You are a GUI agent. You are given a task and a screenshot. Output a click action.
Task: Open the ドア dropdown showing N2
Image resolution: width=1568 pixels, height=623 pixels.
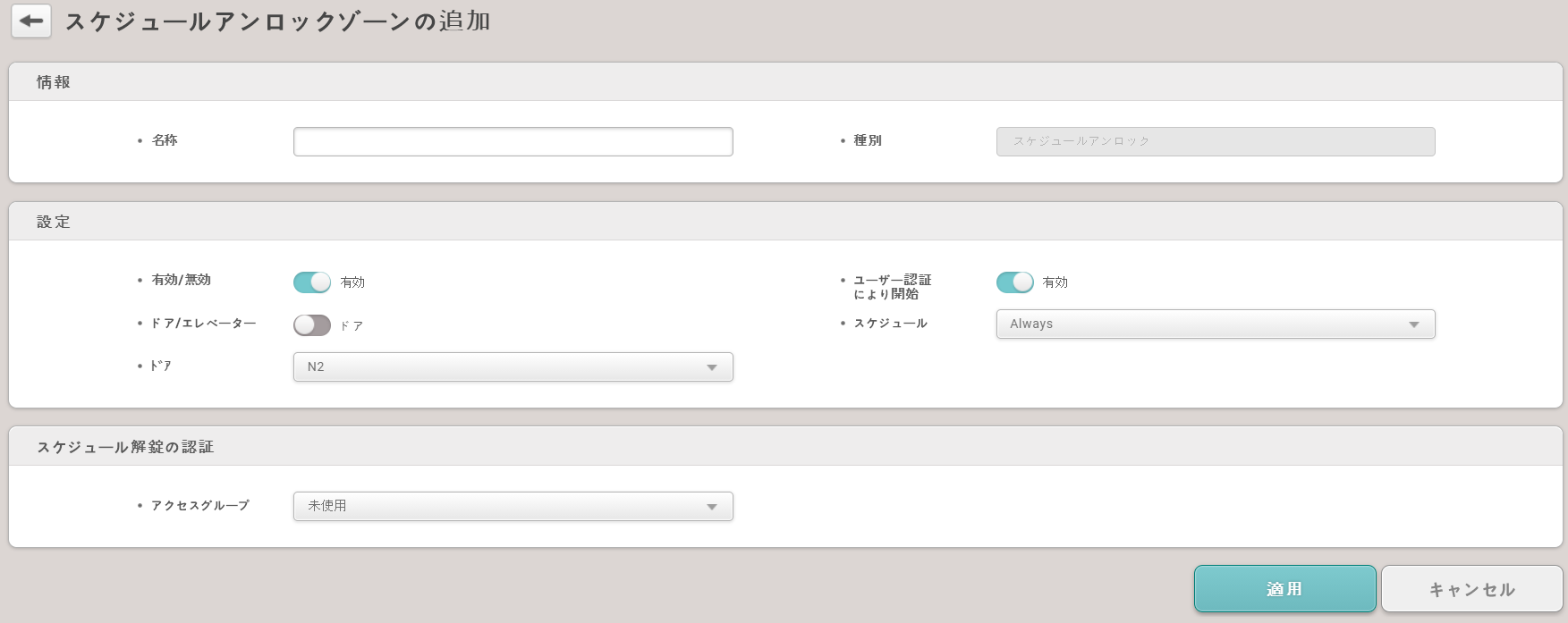coord(513,367)
